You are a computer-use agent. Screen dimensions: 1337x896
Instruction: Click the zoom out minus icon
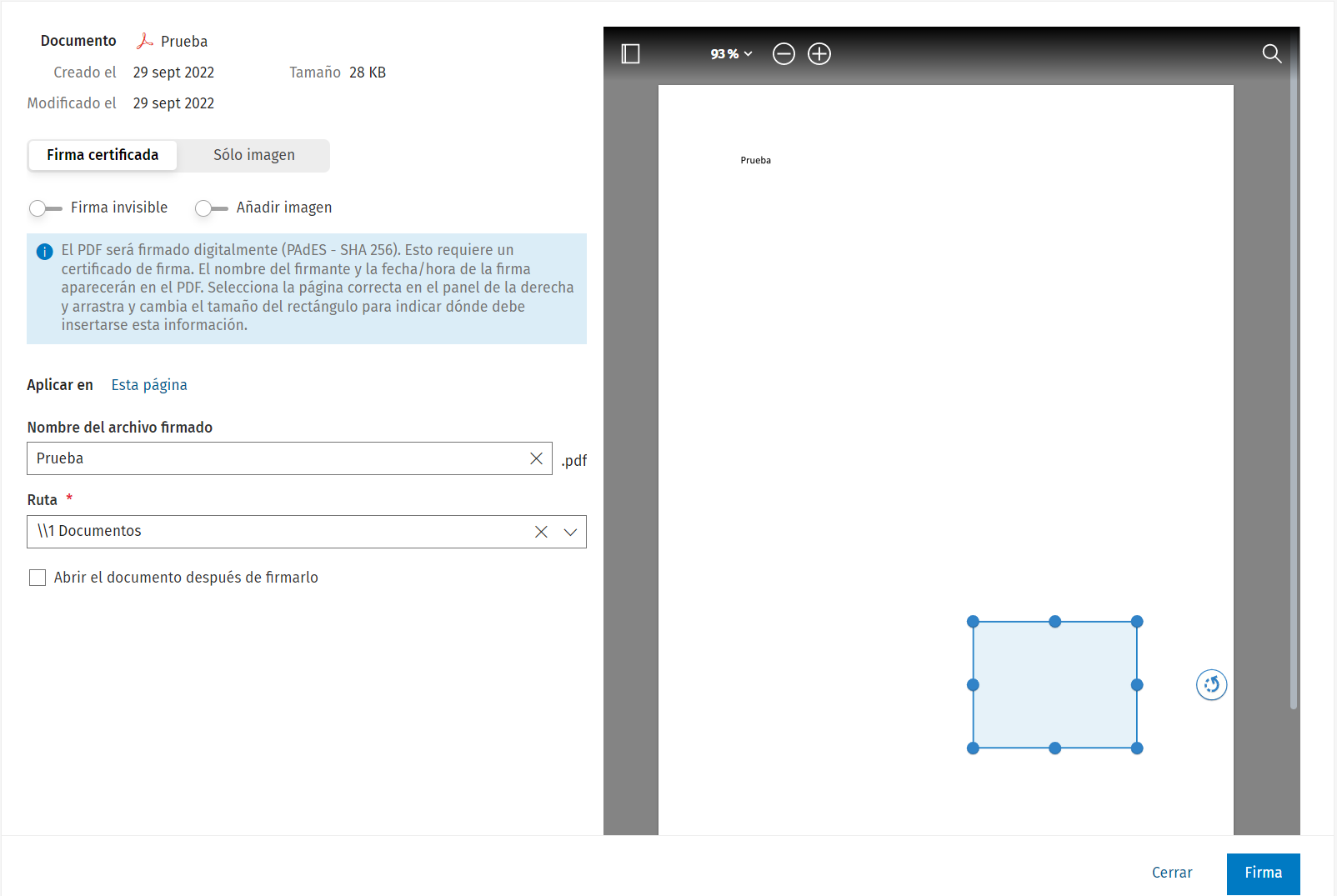coord(784,54)
